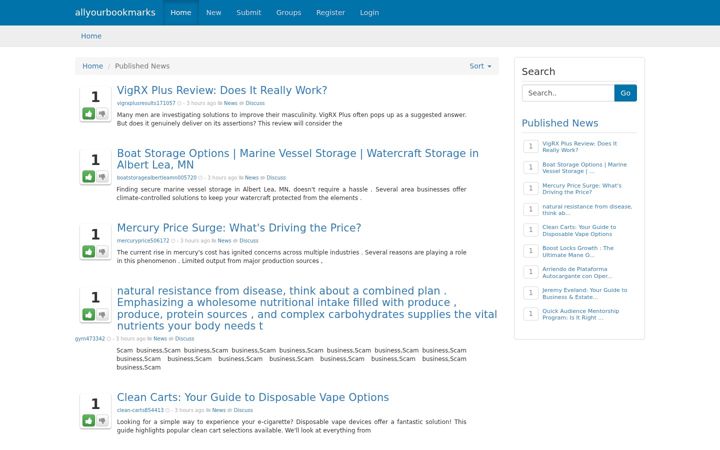
Task: Open Discuss link under natural resistance post
Action: click(x=185, y=339)
